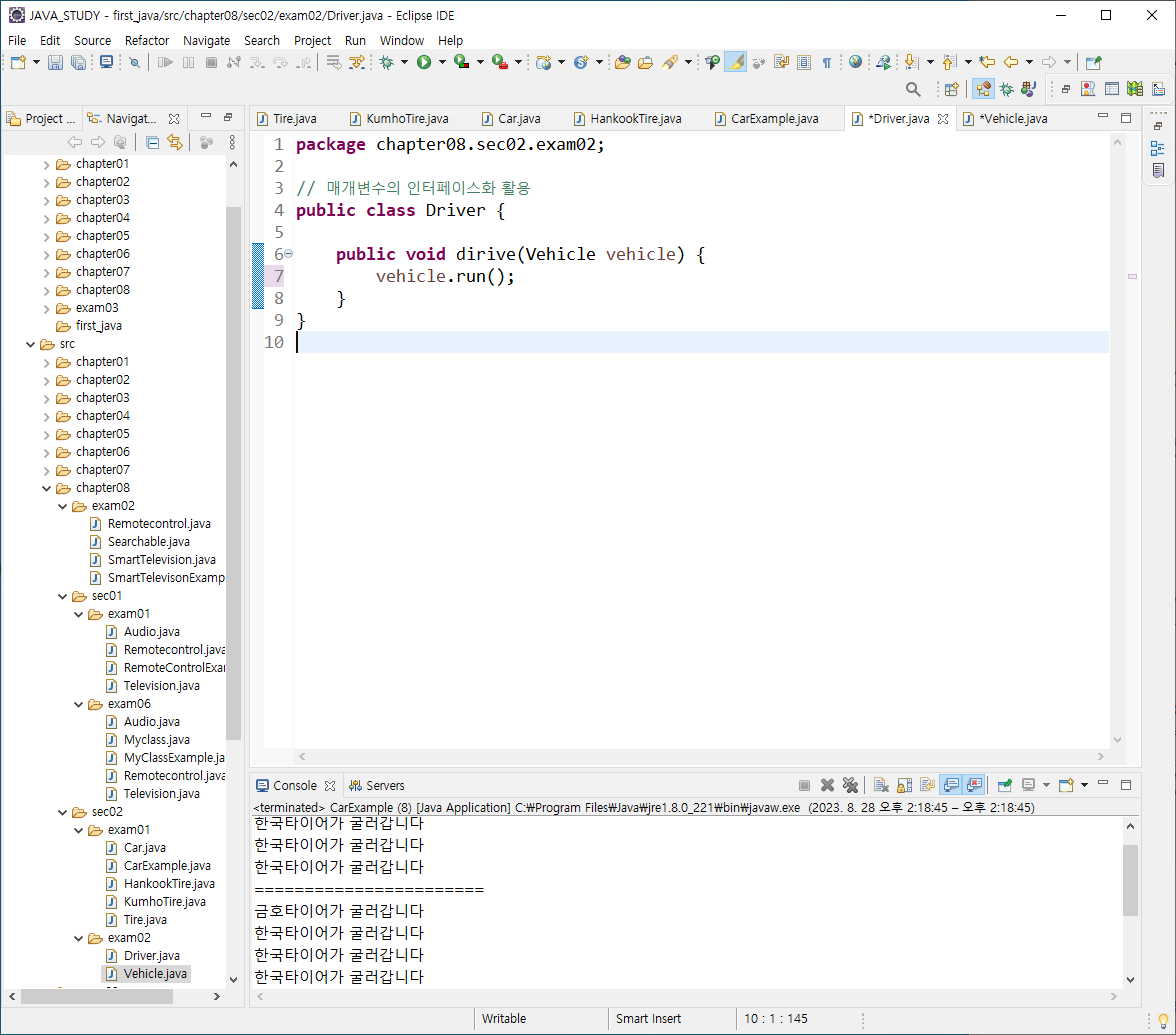Viewport: 1176px width, 1035px height.
Task: Click the Navigator vertical scrollbar
Action: [233, 472]
